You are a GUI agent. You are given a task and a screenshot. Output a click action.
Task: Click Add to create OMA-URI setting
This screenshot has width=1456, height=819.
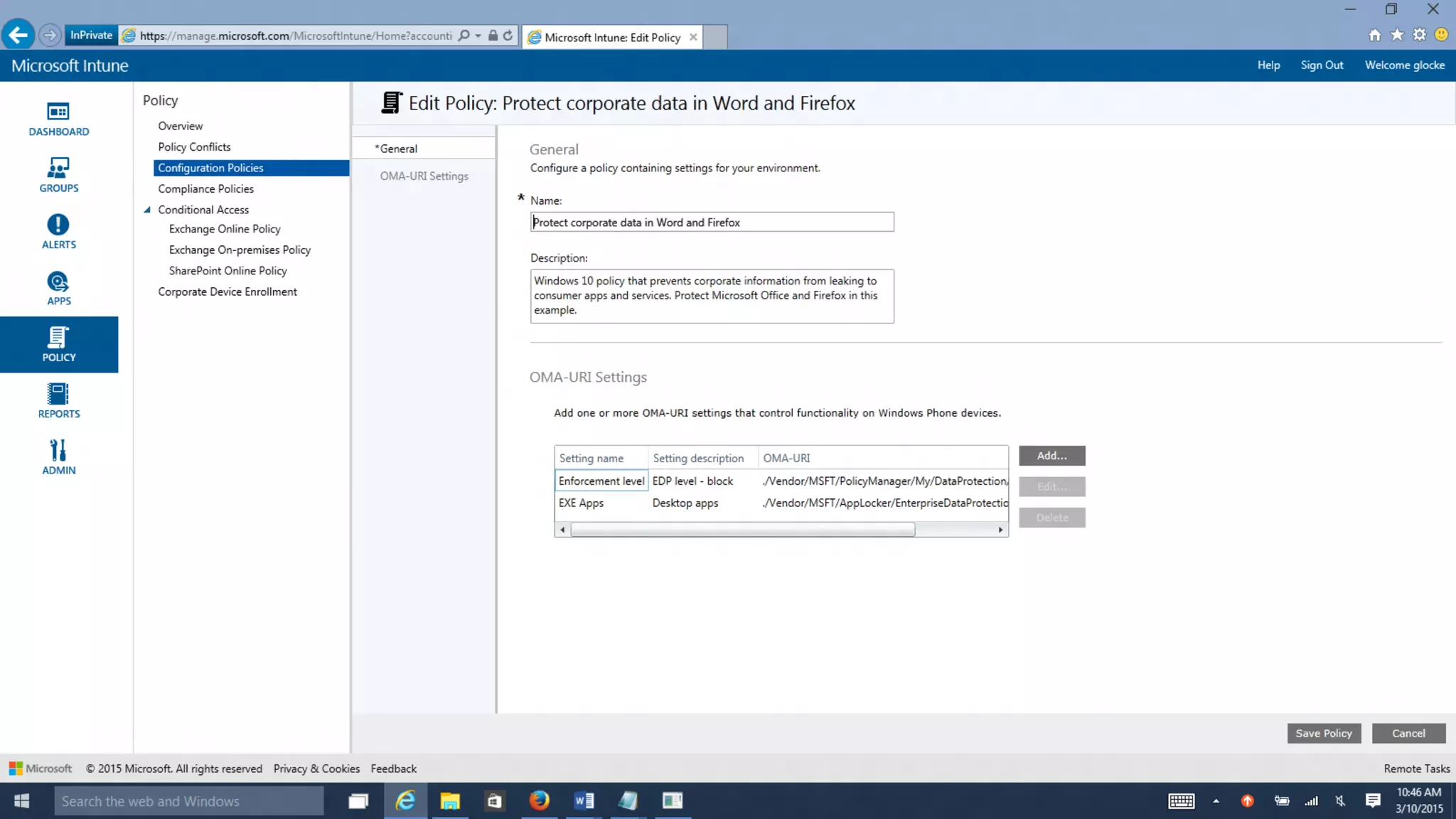click(x=1051, y=456)
